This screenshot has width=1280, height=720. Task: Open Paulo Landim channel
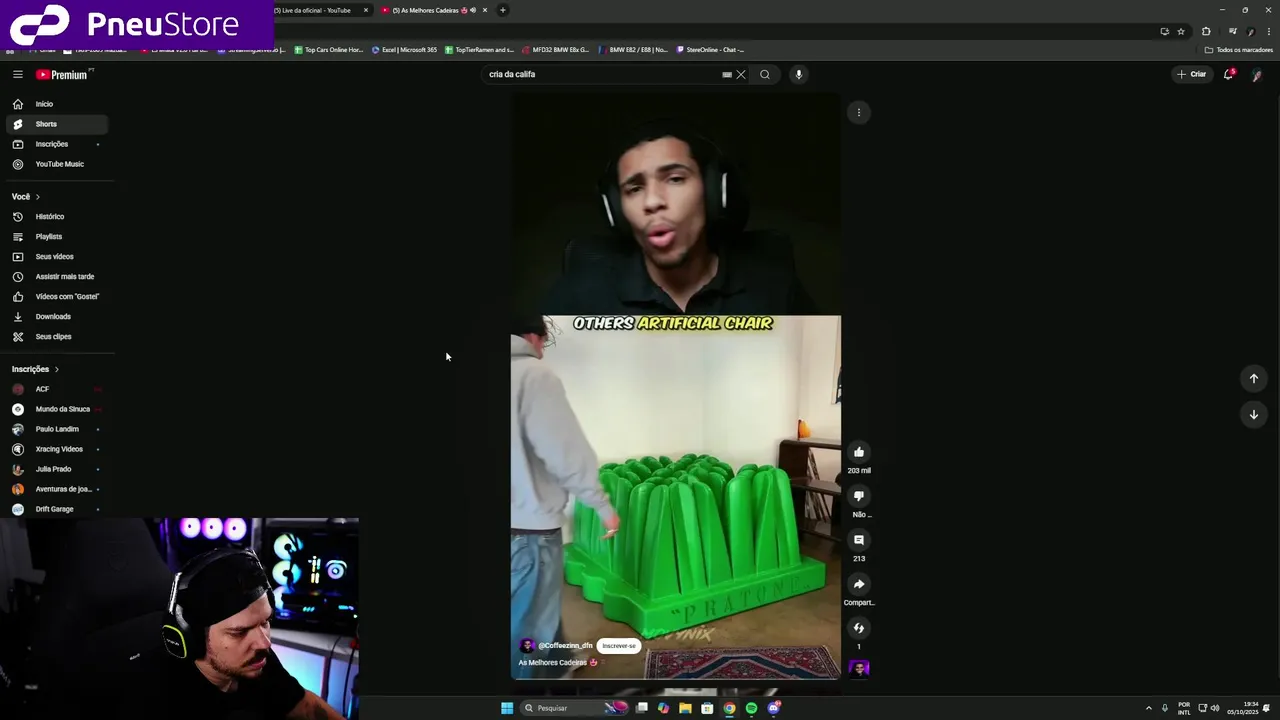coord(56,429)
